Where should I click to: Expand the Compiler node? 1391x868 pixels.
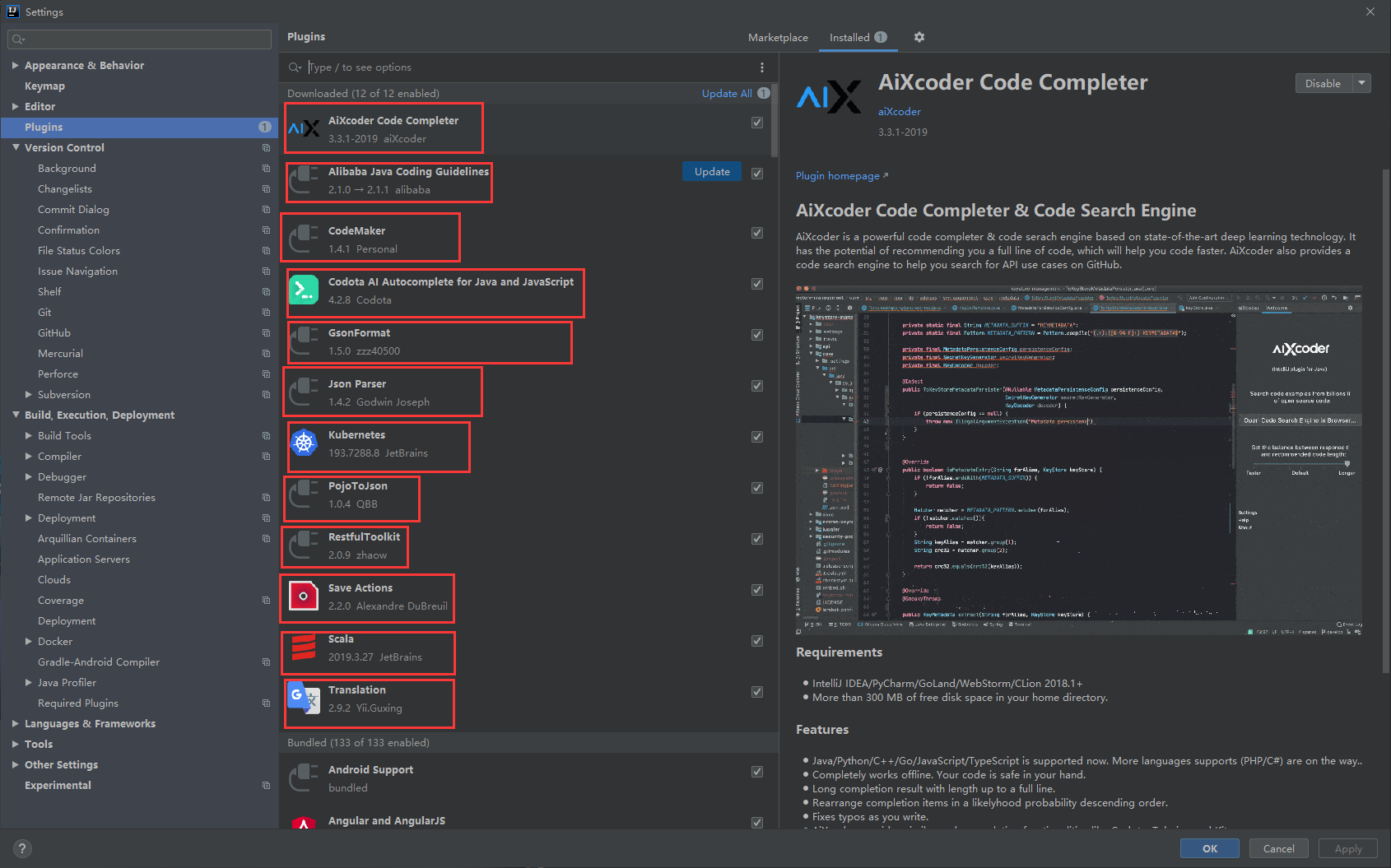click(29, 456)
